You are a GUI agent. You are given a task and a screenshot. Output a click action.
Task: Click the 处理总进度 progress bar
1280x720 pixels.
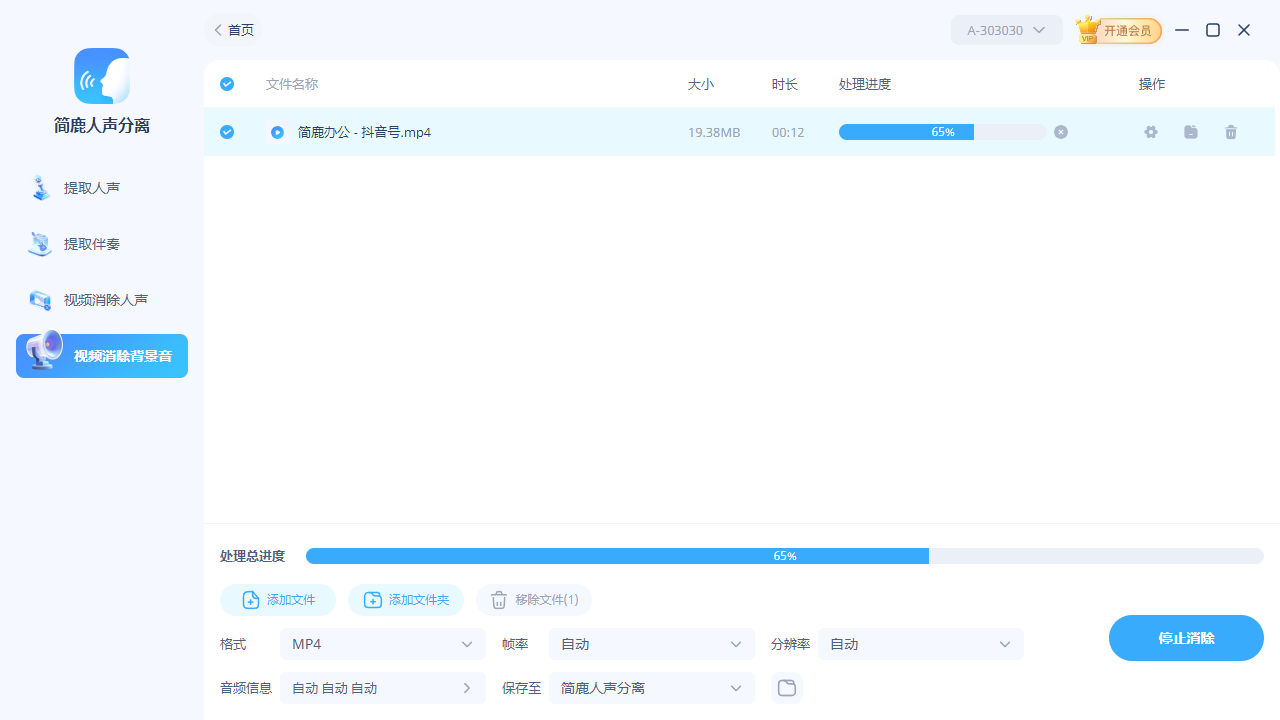(786, 556)
